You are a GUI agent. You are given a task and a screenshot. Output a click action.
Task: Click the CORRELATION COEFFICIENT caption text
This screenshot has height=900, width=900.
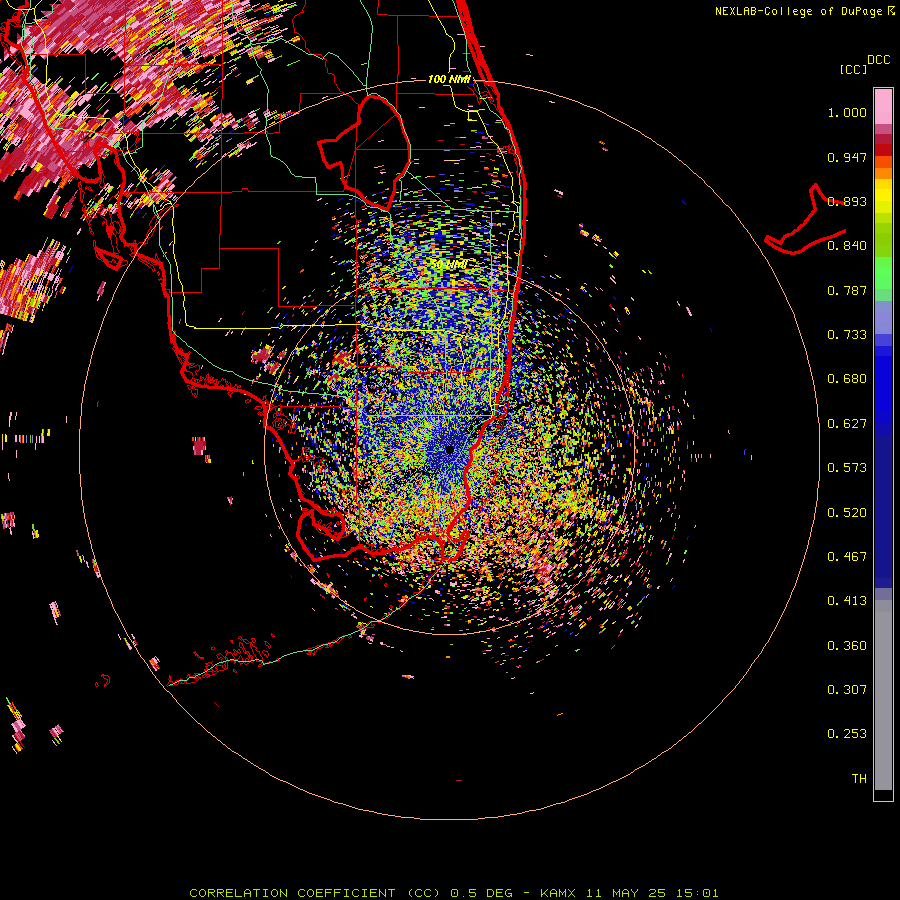pyautogui.click(x=292, y=893)
